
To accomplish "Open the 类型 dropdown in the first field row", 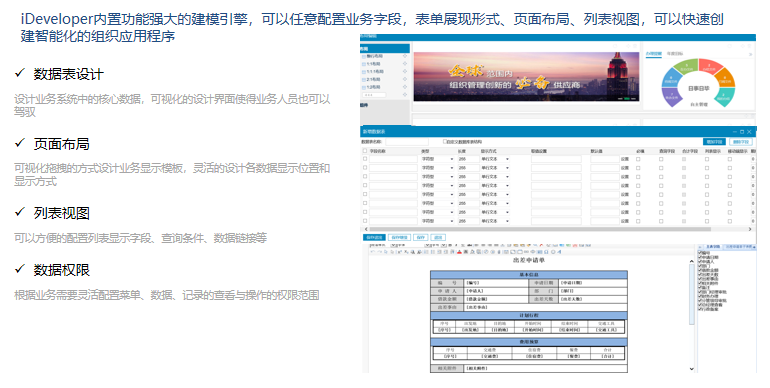I will pos(438,159).
